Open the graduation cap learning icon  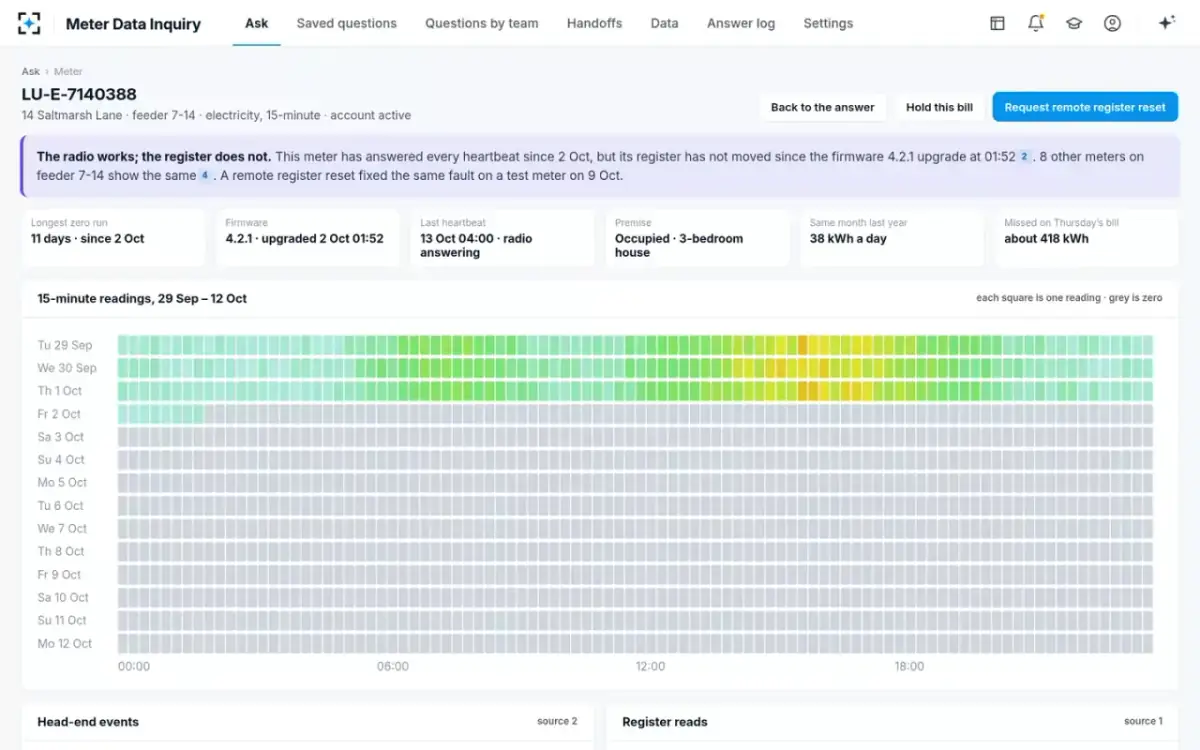pyautogui.click(x=1074, y=23)
